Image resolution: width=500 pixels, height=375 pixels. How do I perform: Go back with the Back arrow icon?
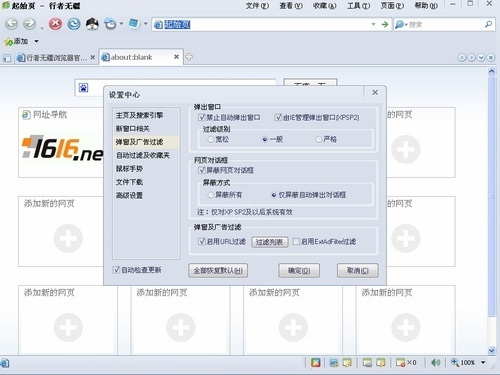click(12, 24)
